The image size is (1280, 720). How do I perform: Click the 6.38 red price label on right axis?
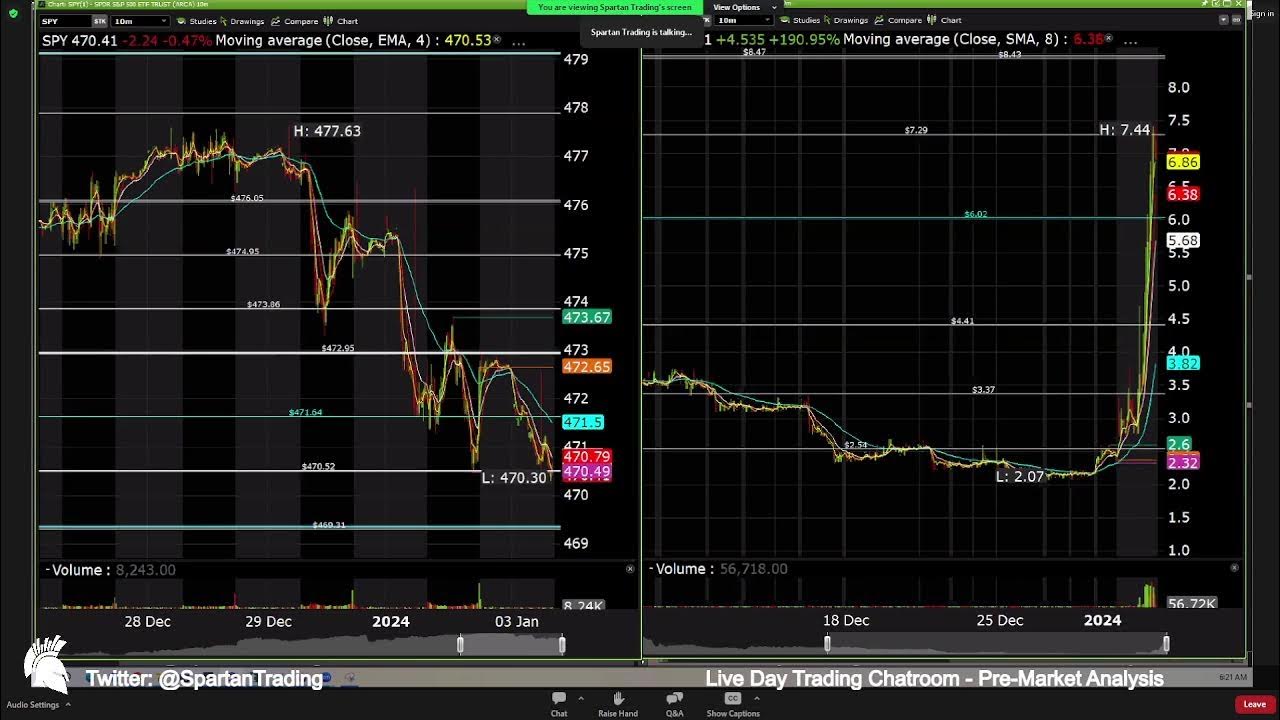tap(1183, 194)
